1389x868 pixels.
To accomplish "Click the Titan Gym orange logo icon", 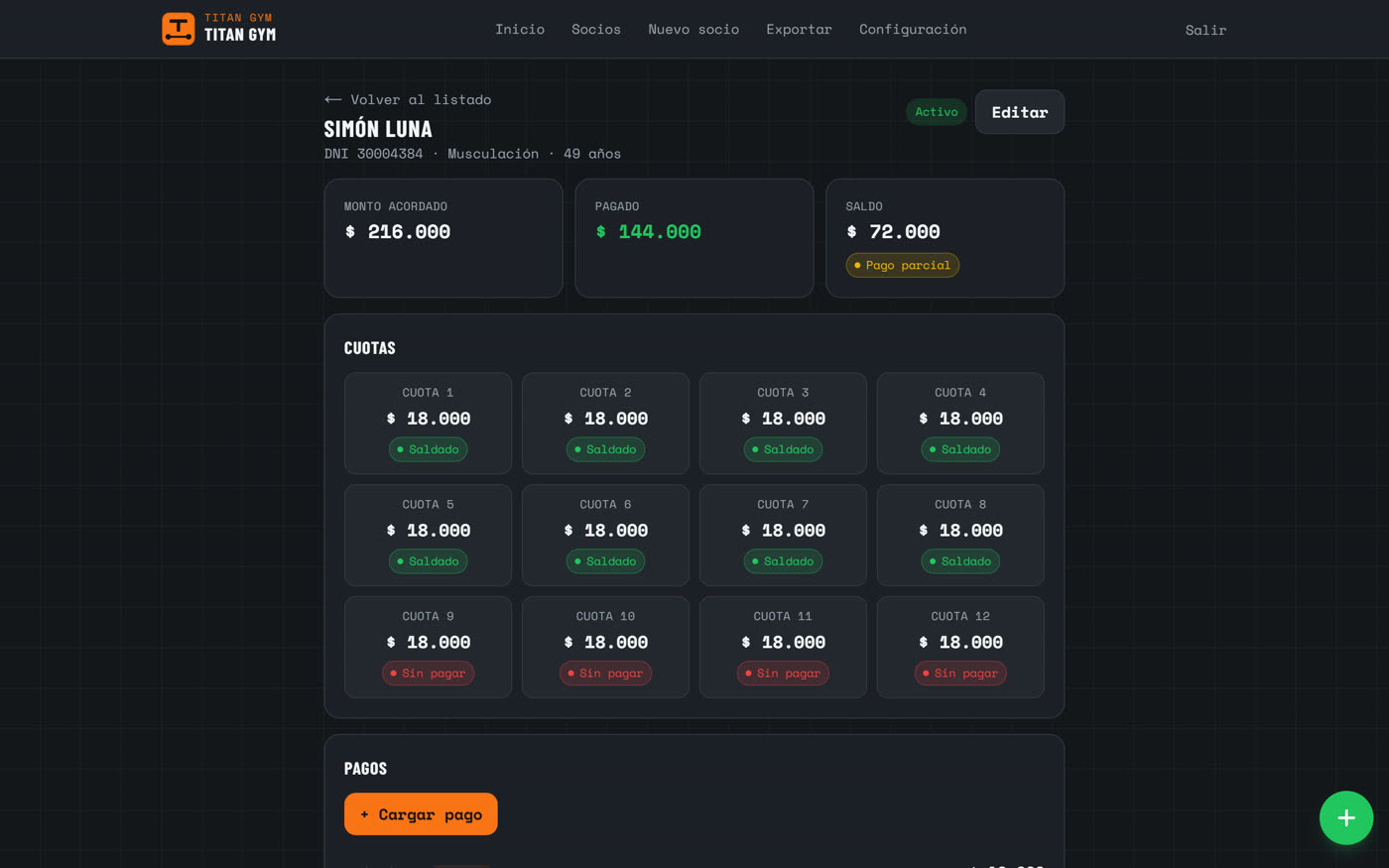I will pyautogui.click(x=179, y=29).
